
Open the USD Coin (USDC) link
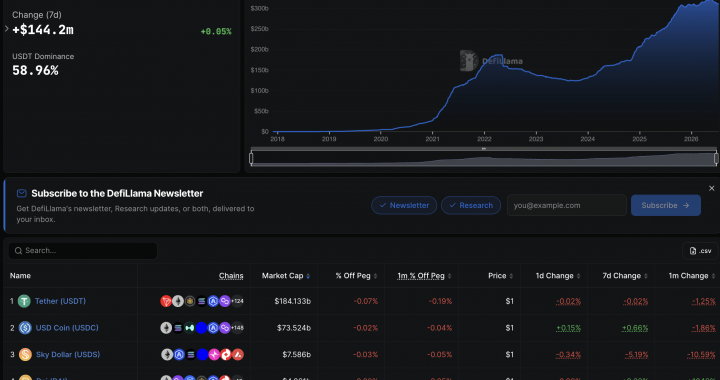coord(67,328)
